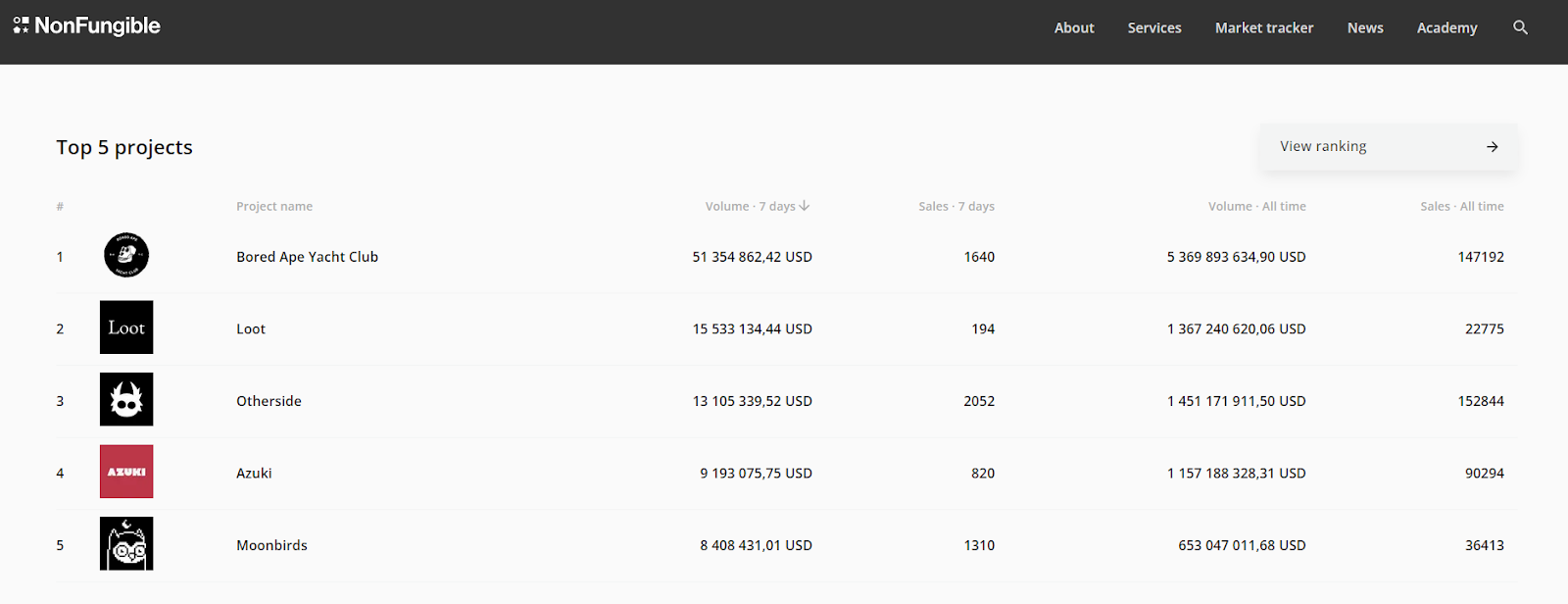This screenshot has height=604, width=1568.
Task: Click the View ranking button
Action: [x=1389, y=146]
